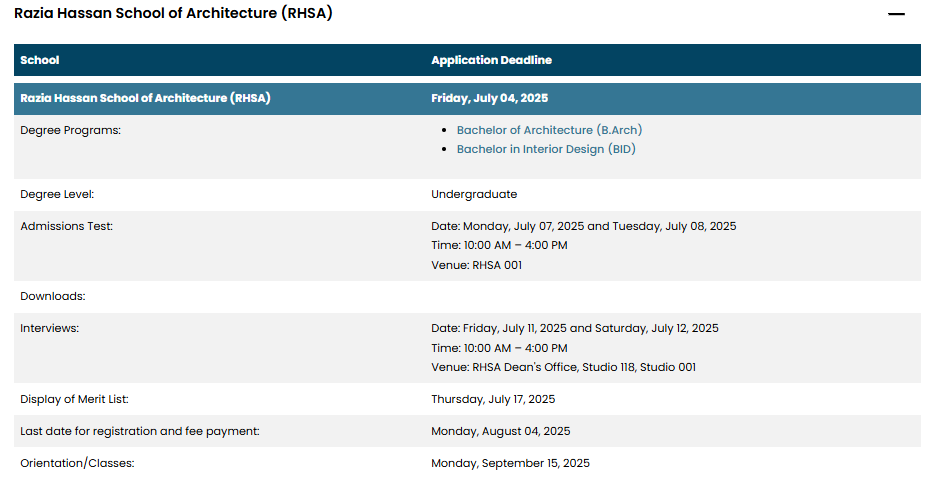932x497 pixels.
Task: Click the Downloads: label
Action: pos(53,297)
